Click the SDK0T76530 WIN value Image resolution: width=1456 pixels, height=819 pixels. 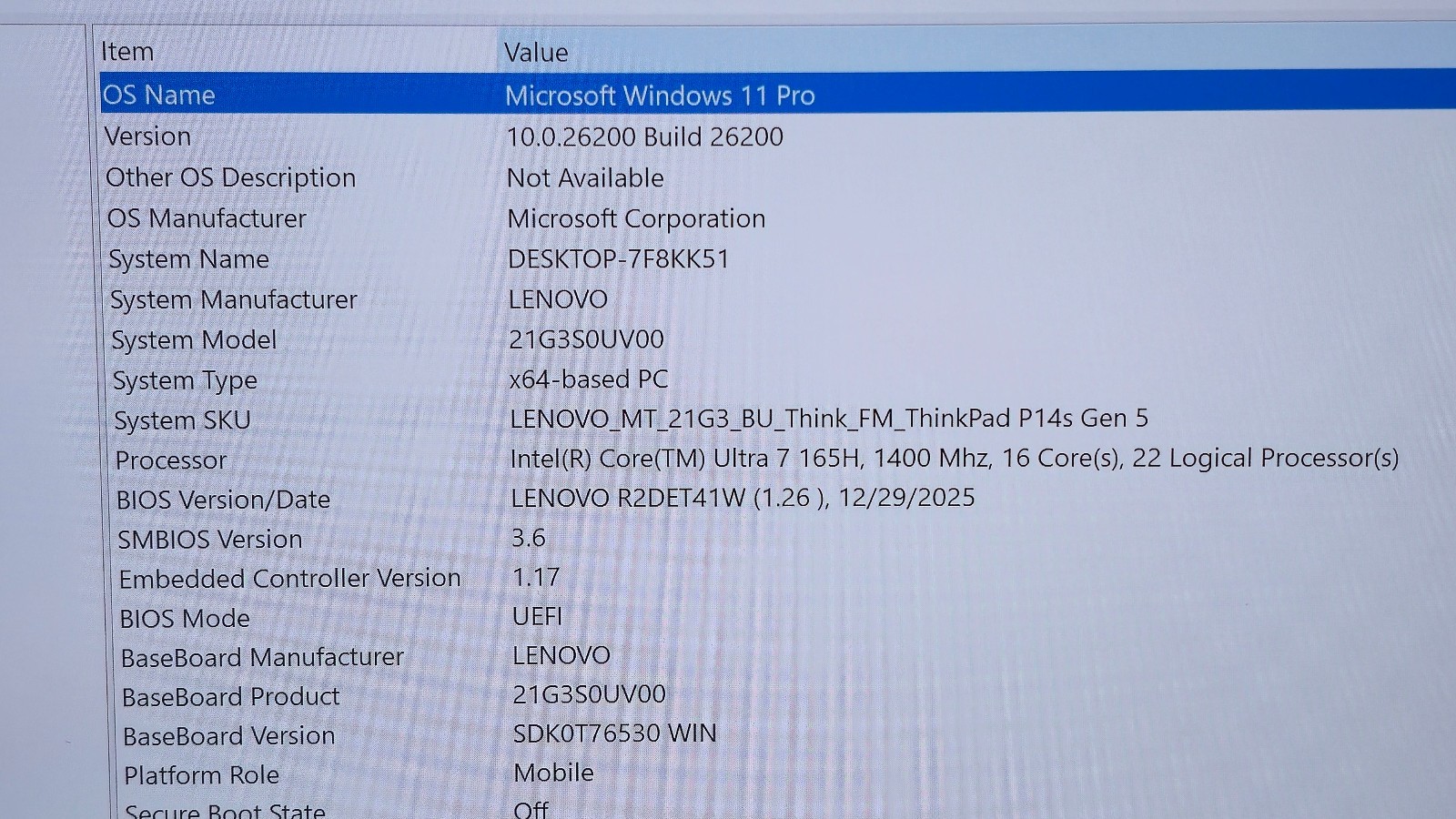coord(615,733)
